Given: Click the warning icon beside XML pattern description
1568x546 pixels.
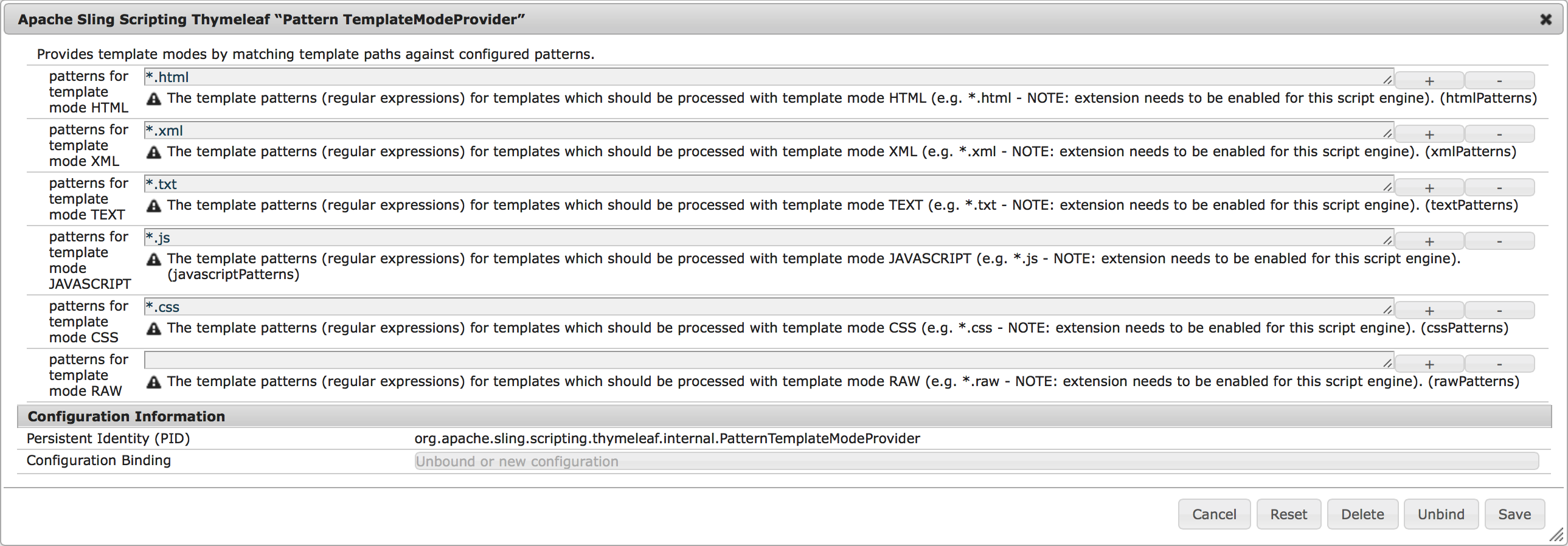Looking at the screenshot, I should pyautogui.click(x=154, y=152).
